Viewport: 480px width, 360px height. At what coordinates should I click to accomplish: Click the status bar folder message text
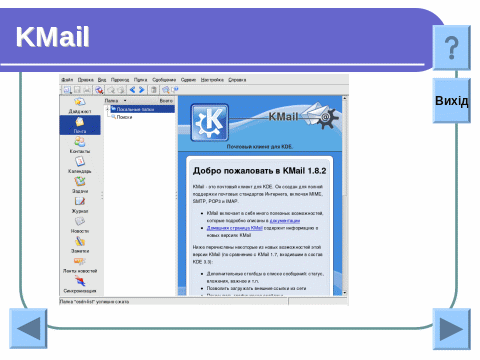pos(94,302)
